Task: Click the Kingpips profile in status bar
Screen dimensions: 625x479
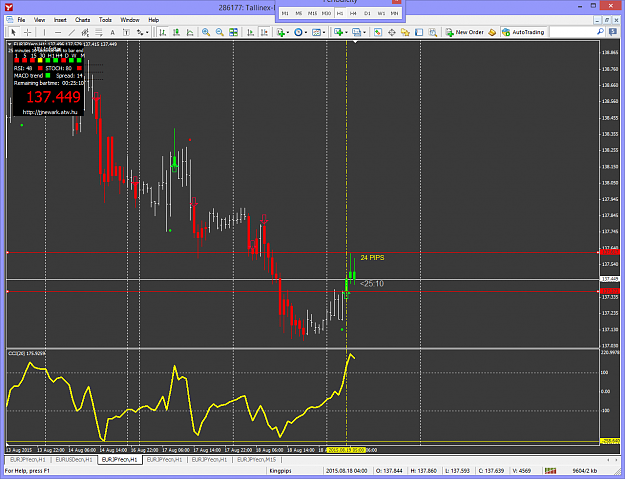Action: [281, 471]
